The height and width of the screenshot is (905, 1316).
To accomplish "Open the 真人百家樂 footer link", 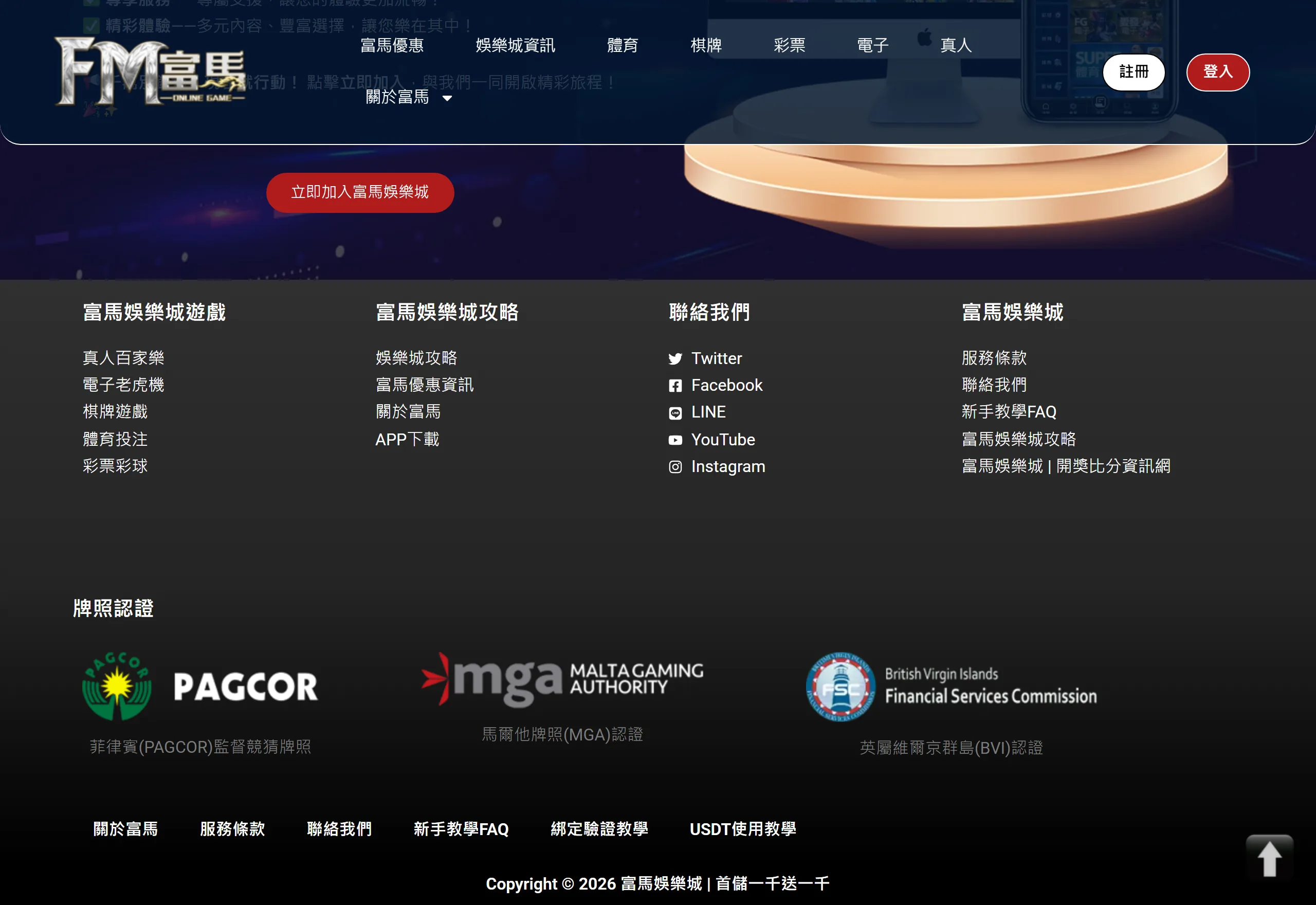I will [123, 358].
